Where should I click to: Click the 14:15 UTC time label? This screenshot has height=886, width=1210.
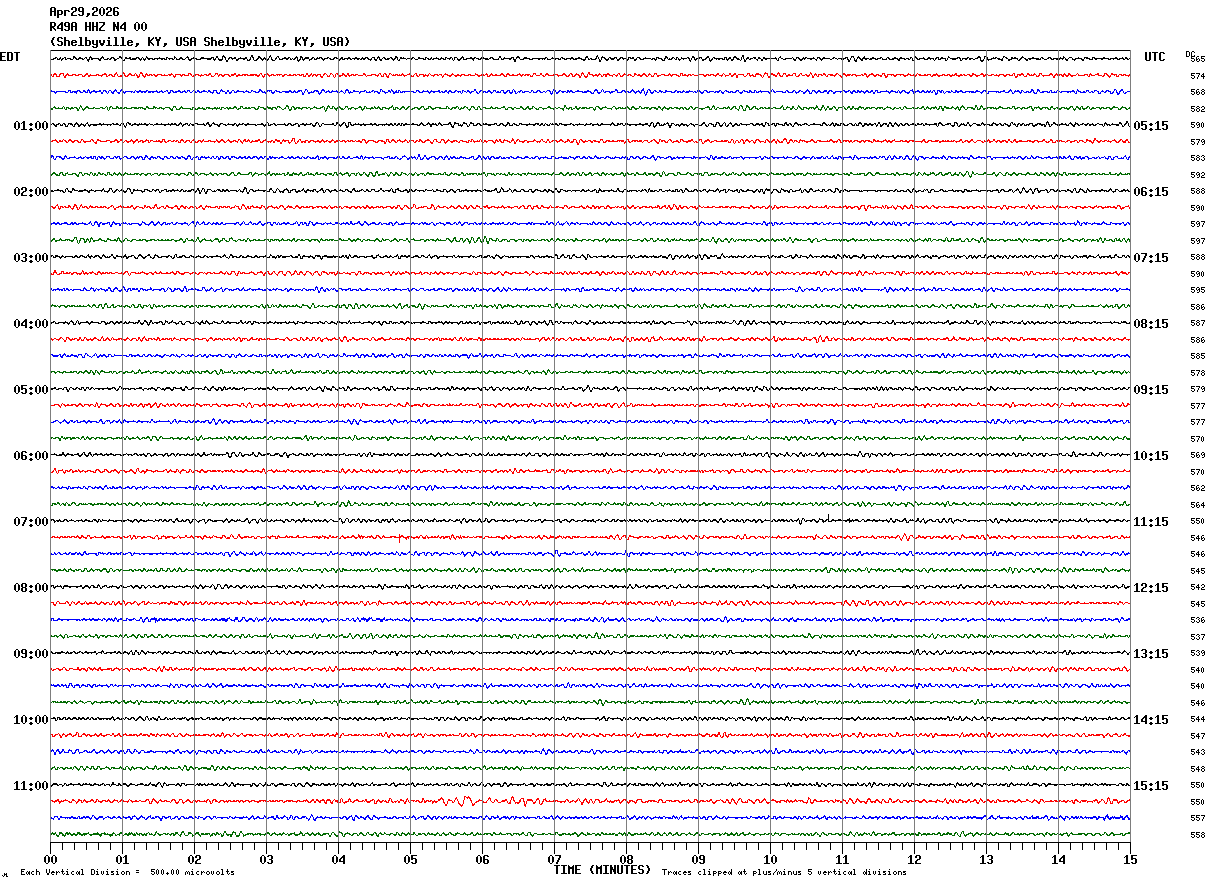(1150, 720)
